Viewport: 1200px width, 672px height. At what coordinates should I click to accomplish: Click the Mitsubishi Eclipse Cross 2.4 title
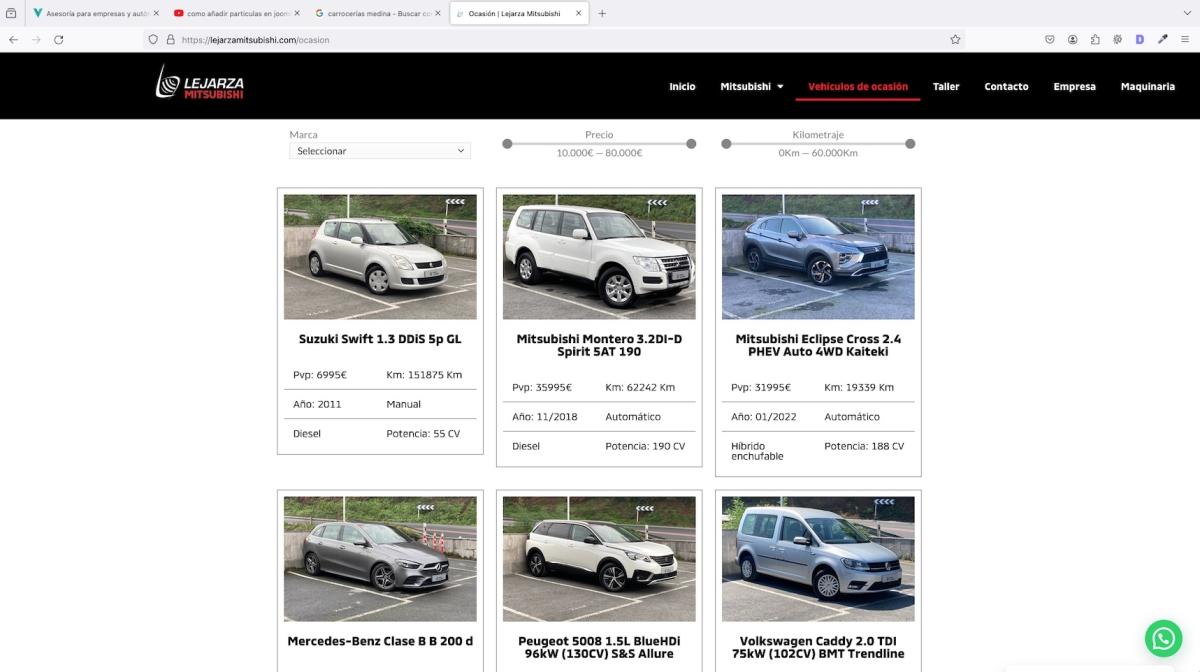tap(818, 345)
